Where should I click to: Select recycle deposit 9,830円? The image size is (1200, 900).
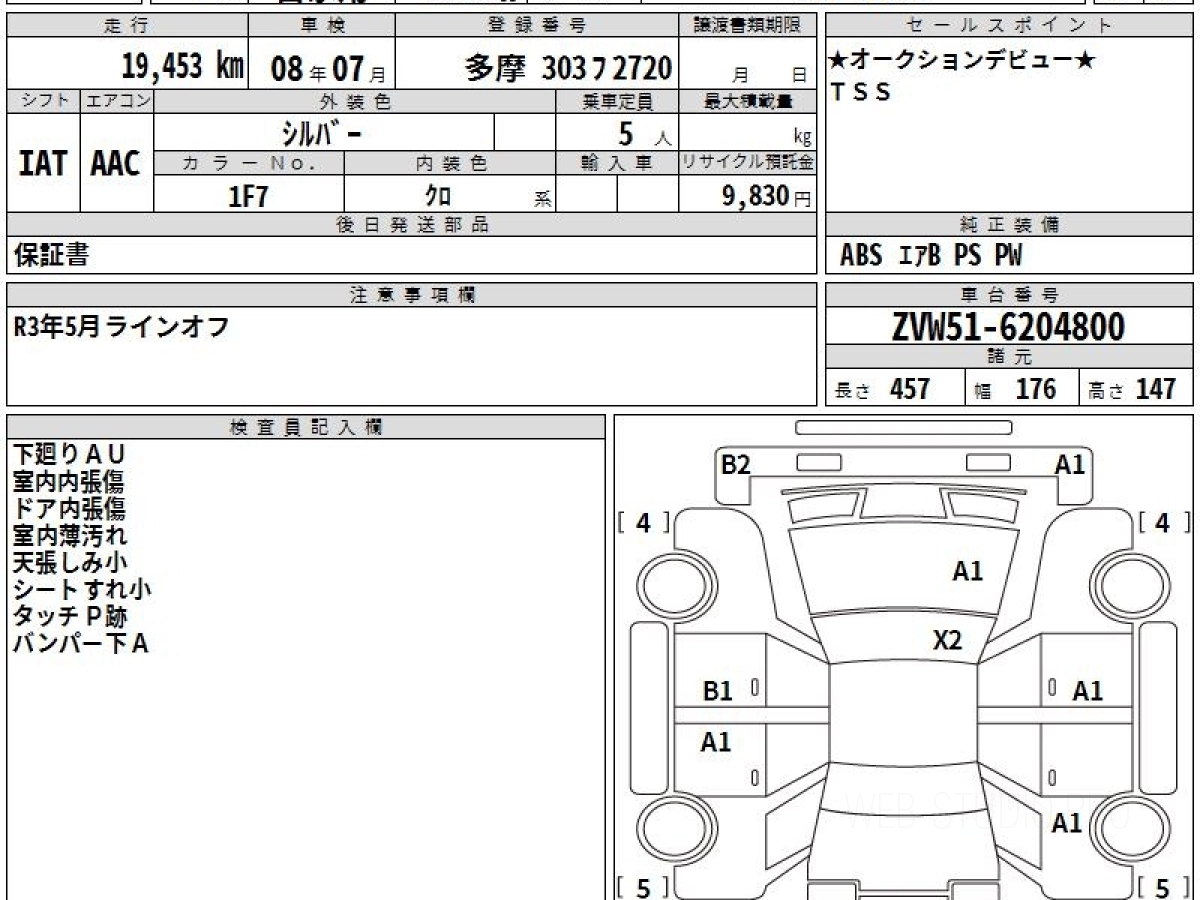click(x=767, y=196)
